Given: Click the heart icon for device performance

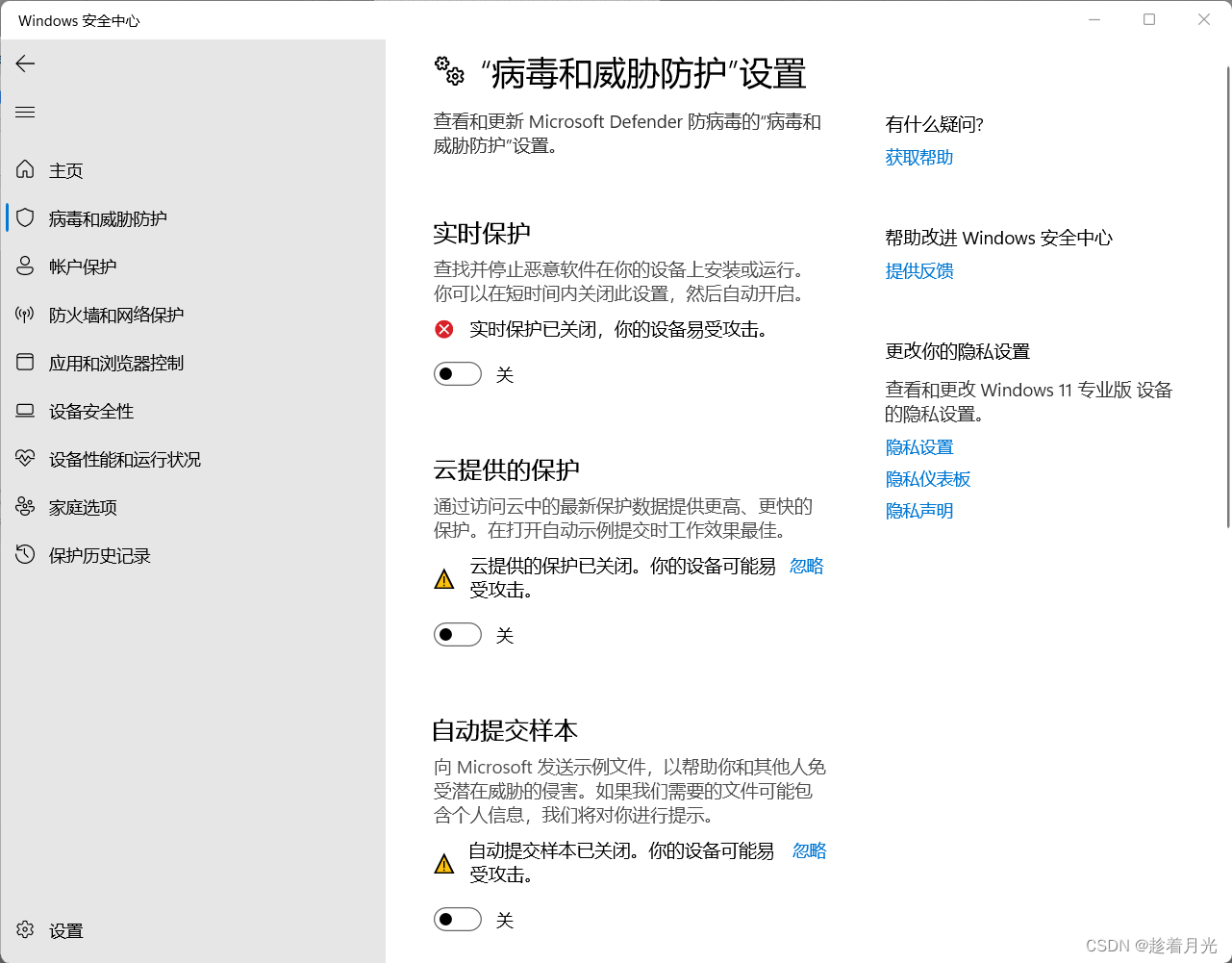Looking at the screenshot, I should click(x=26, y=459).
